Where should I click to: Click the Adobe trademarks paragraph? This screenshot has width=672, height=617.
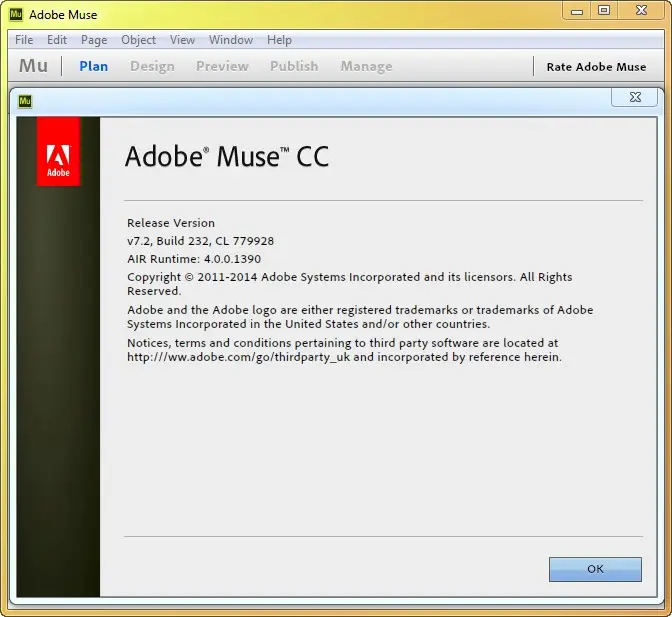[x=360, y=317]
